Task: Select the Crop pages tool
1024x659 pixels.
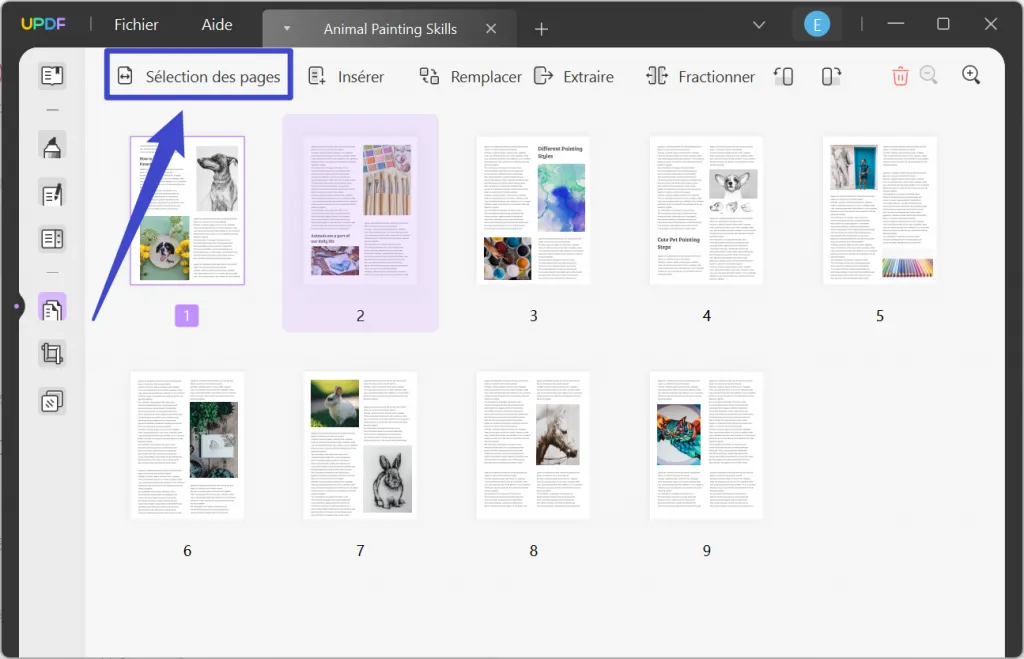Action: tap(52, 353)
